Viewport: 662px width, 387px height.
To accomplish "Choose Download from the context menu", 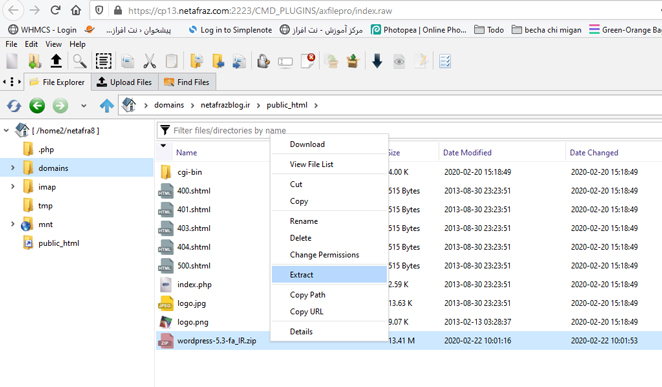I will point(329,144).
